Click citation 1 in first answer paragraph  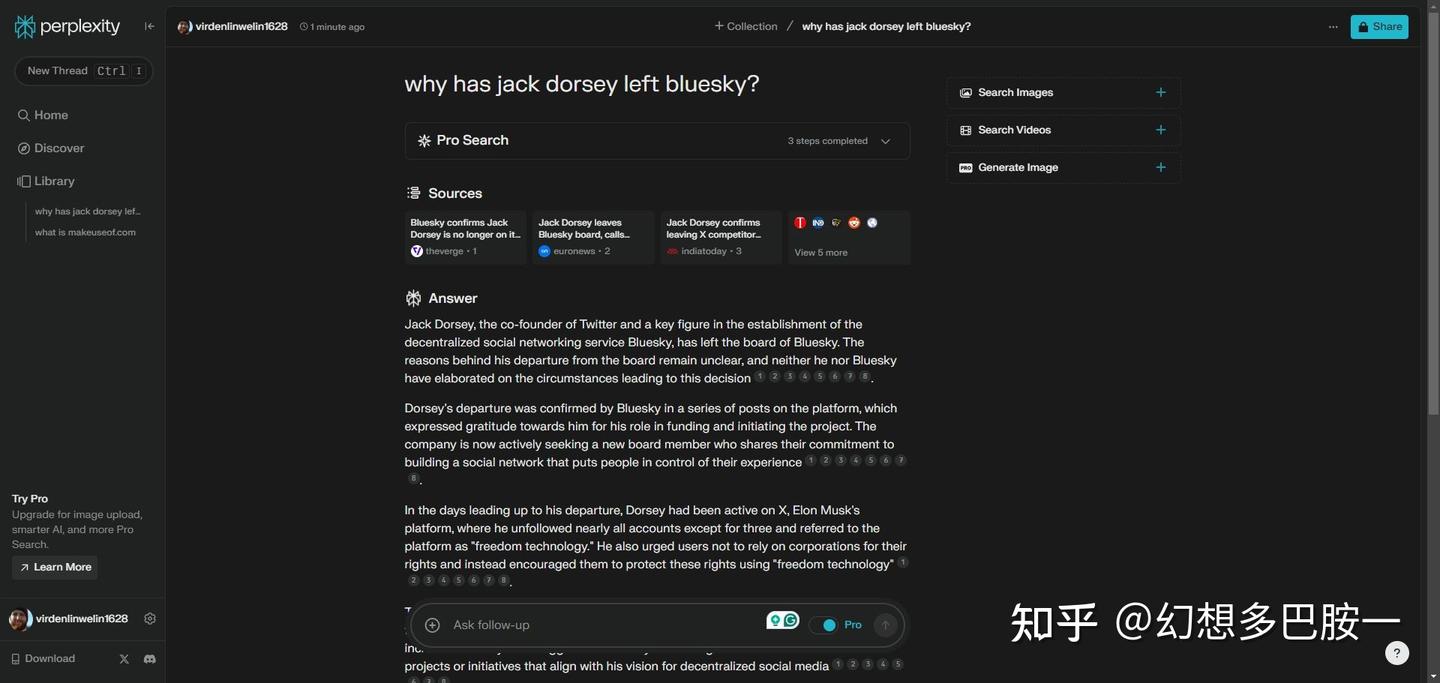(760, 377)
